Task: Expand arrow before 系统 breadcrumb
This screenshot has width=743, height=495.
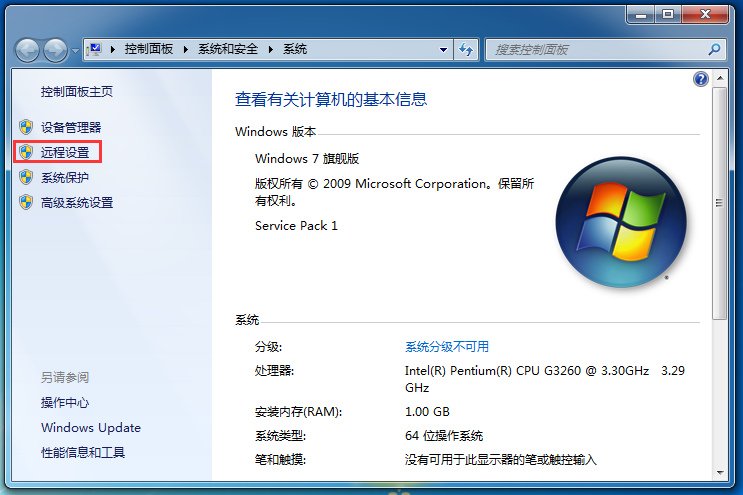Action: pos(271,49)
